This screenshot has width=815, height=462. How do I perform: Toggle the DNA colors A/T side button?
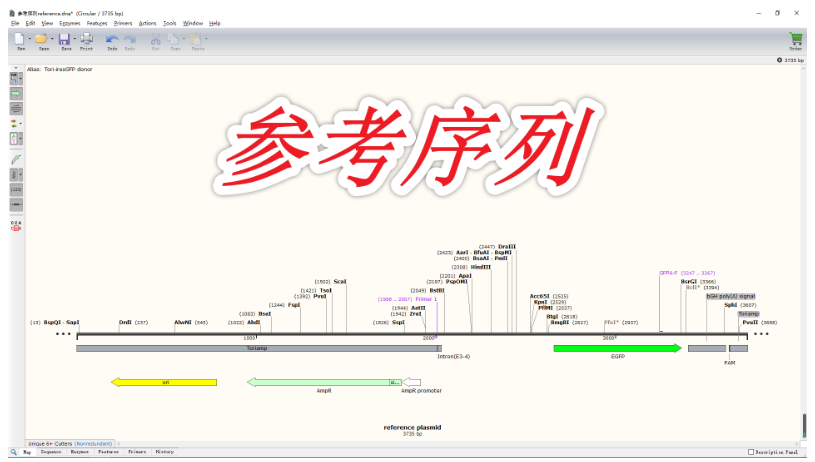14,138
